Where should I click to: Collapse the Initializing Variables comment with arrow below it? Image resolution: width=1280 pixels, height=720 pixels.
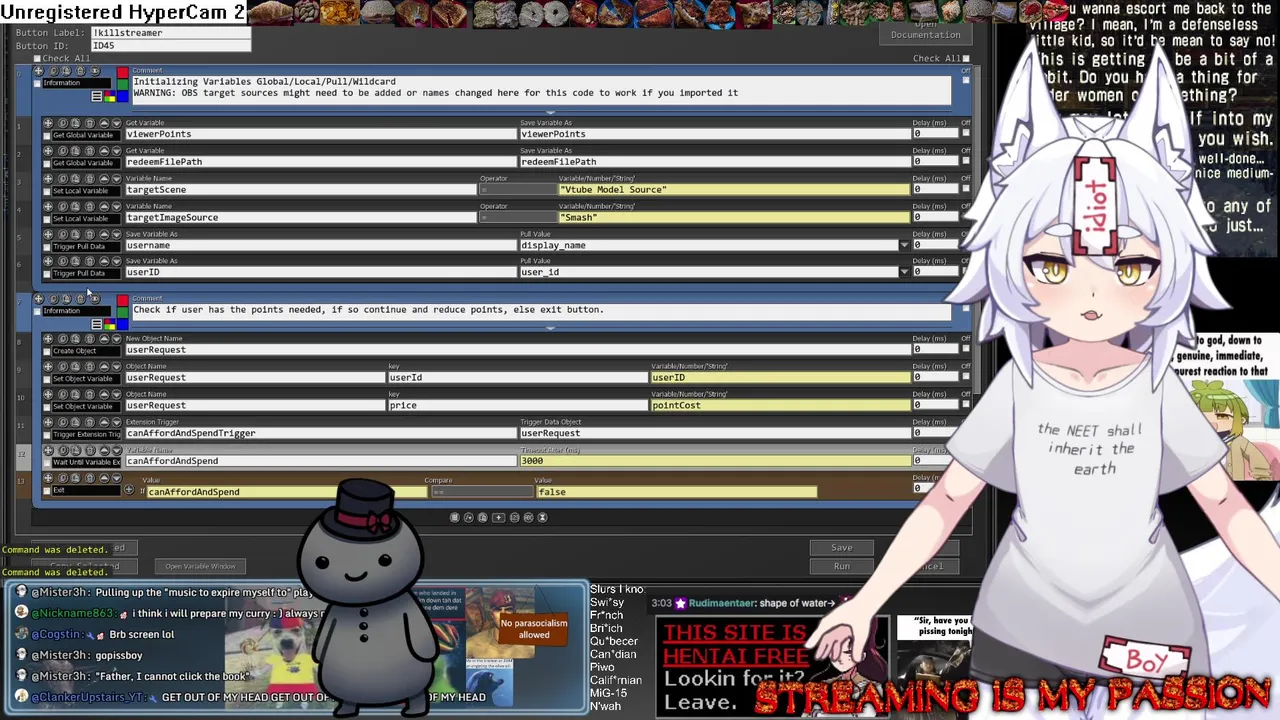551,113
